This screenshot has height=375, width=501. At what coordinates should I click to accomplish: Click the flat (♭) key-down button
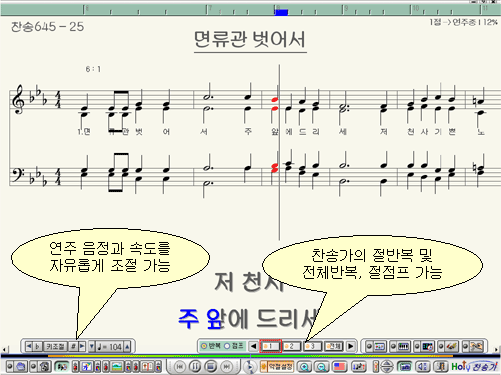click(37, 347)
